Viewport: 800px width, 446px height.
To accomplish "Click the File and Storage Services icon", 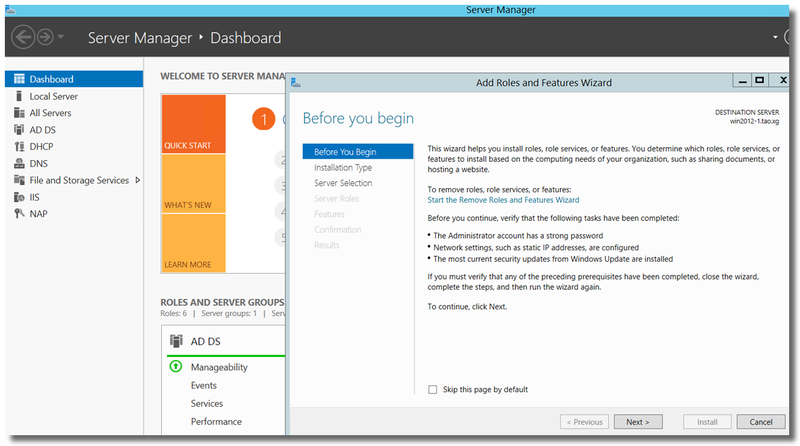I will [x=19, y=180].
